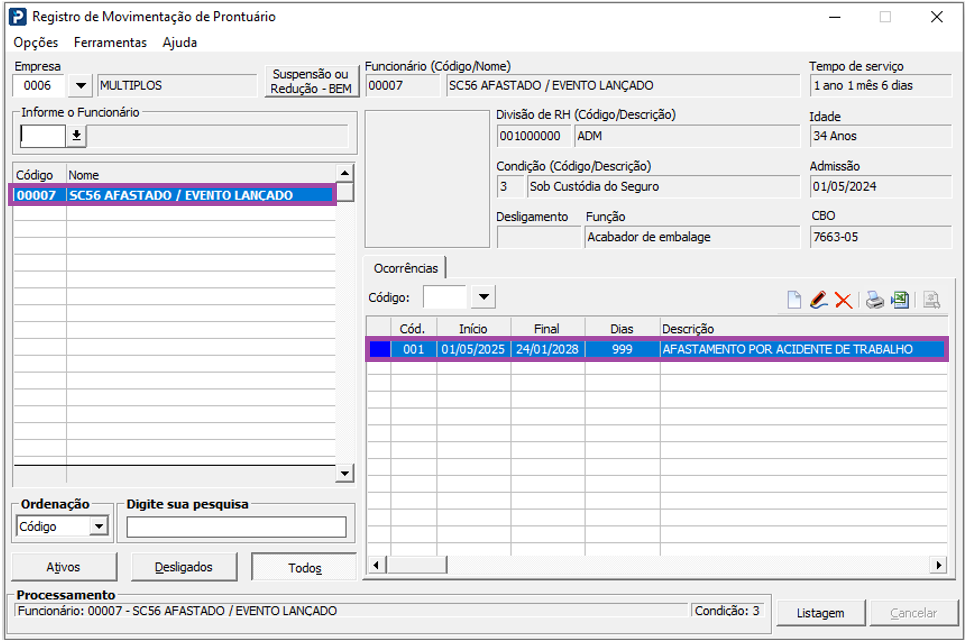Click occurrence start date 01/05/2025
This screenshot has width=966, height=640.
[x=473, y=349]
